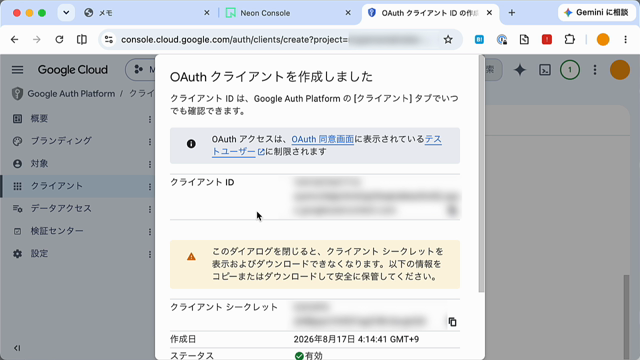The image size is (640, 360).
Task: Open the Google account avatar in Cloud header
Action: point(620,70)
